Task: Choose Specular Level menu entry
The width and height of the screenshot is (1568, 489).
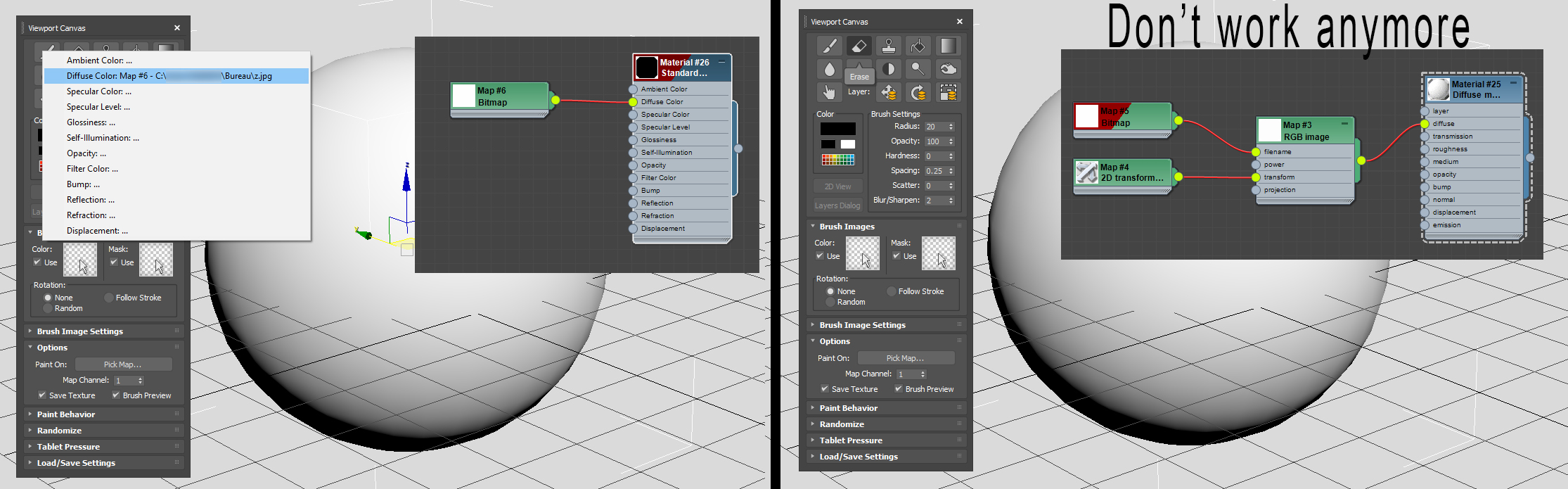Action: click(x=176, y=107)
